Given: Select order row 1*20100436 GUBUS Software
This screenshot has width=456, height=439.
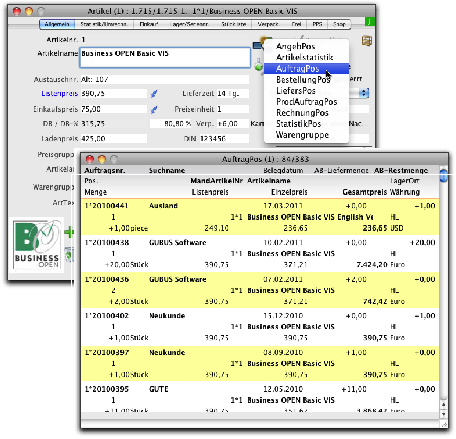Looking at the screenshot, I should coord(260,290).
